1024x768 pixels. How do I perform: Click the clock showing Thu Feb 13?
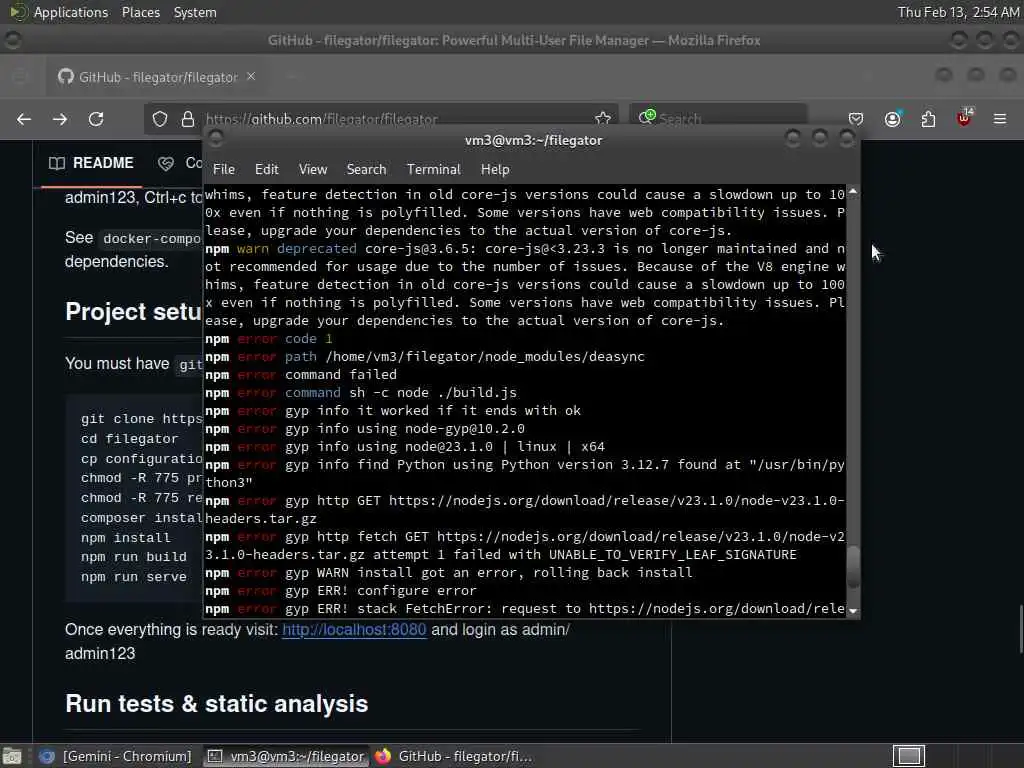click(x=957, y=12)
